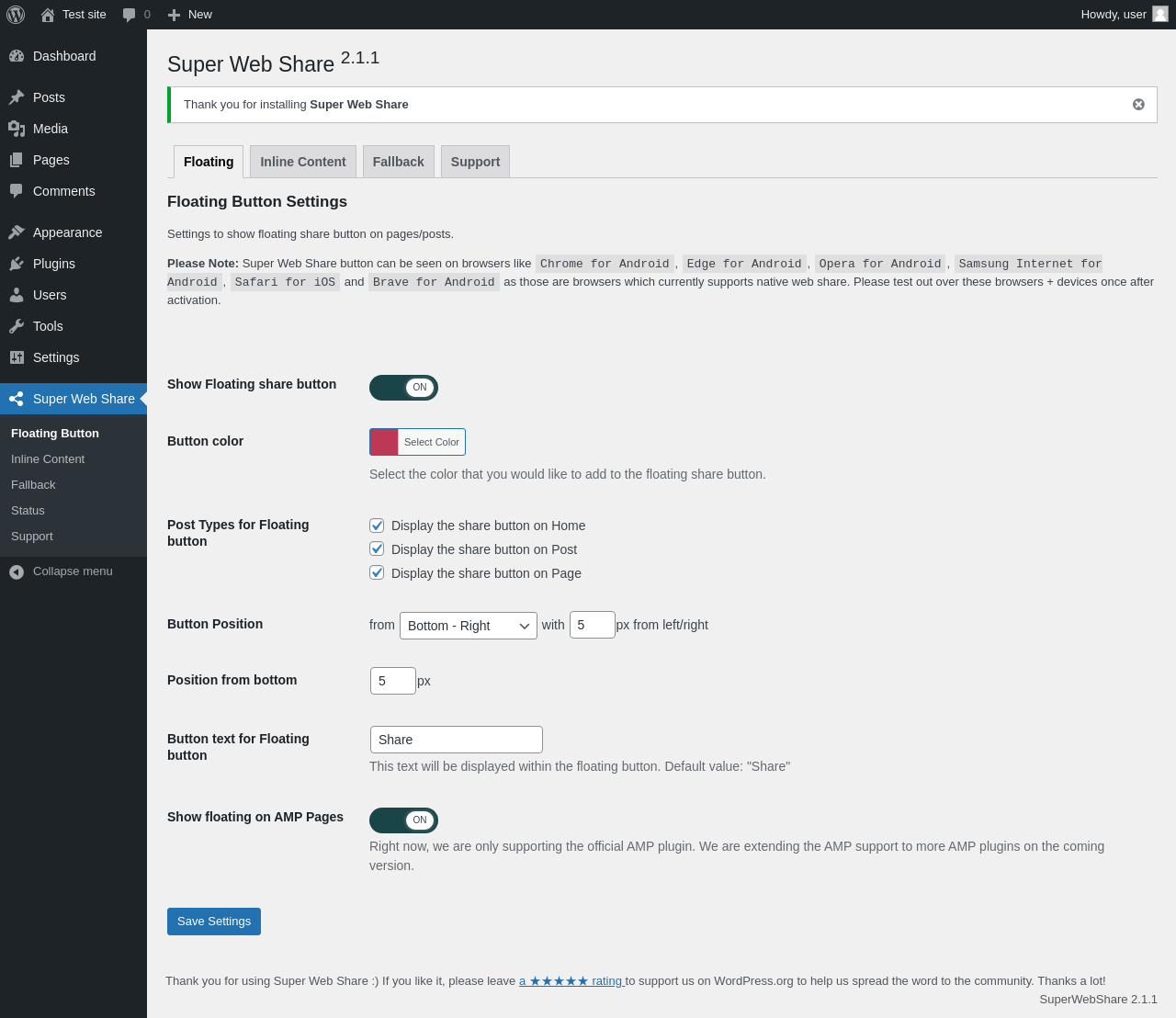Open the Support tab
Screen dimensions: 1176x1018
tap(475, 162)
